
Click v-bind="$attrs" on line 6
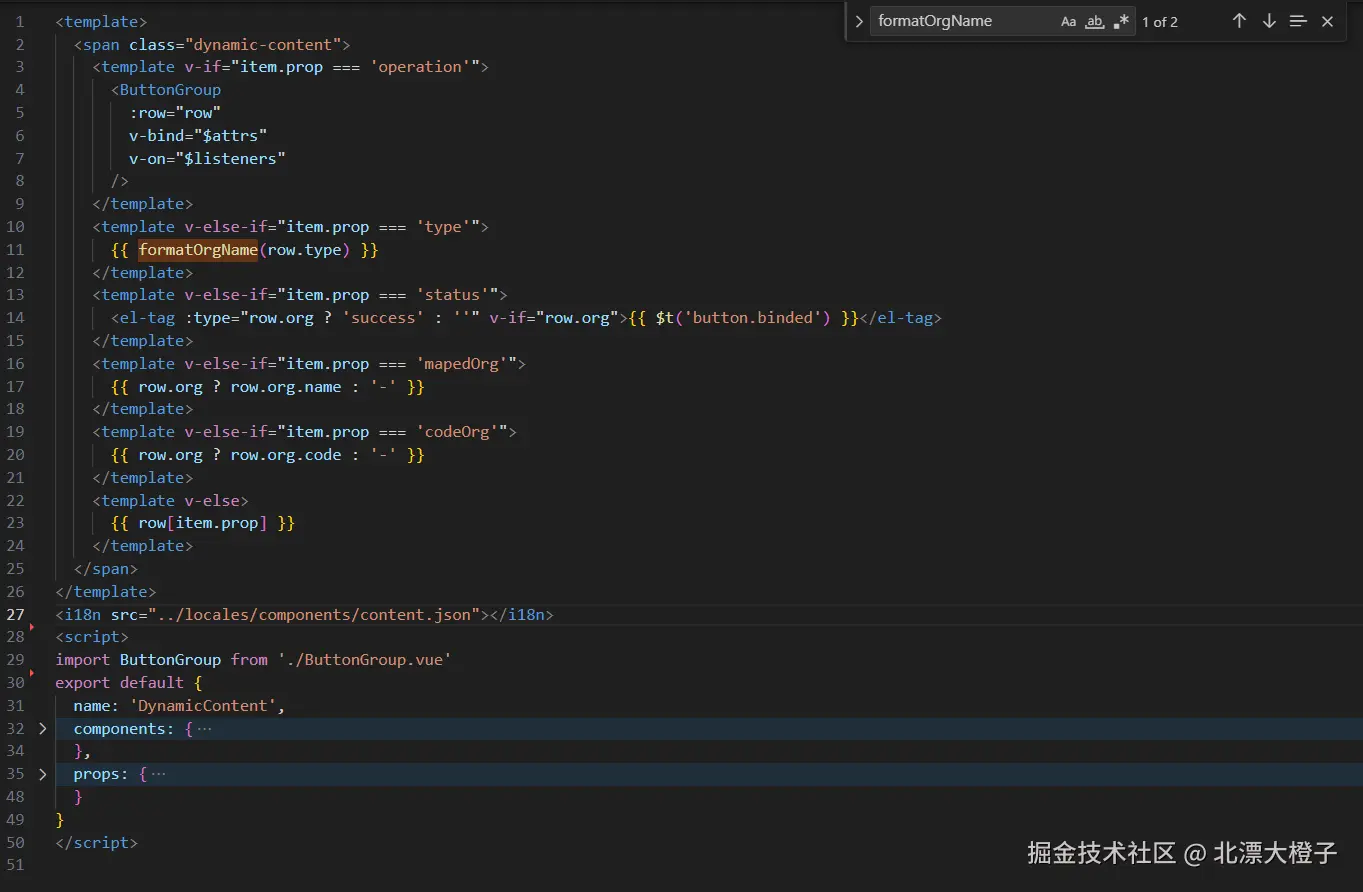click(198, 135)
